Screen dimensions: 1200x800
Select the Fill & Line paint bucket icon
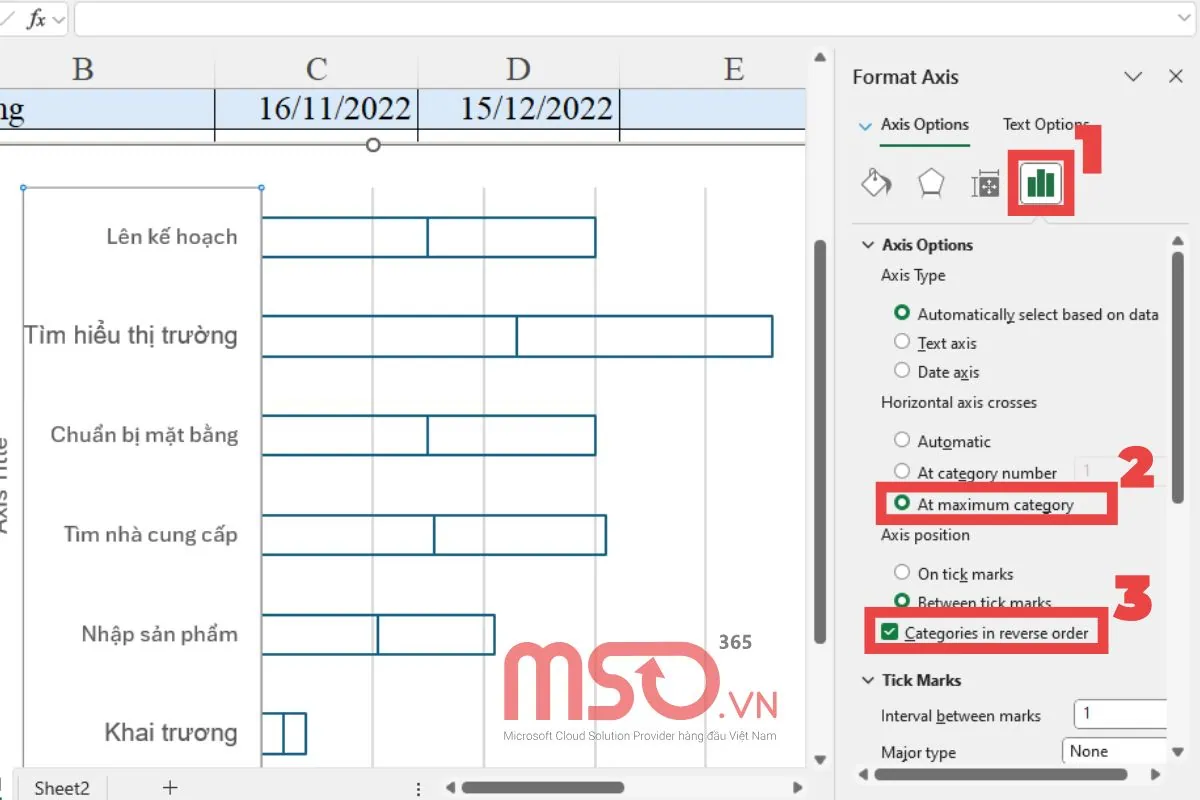pyautogui.click(x=876, y=183)
